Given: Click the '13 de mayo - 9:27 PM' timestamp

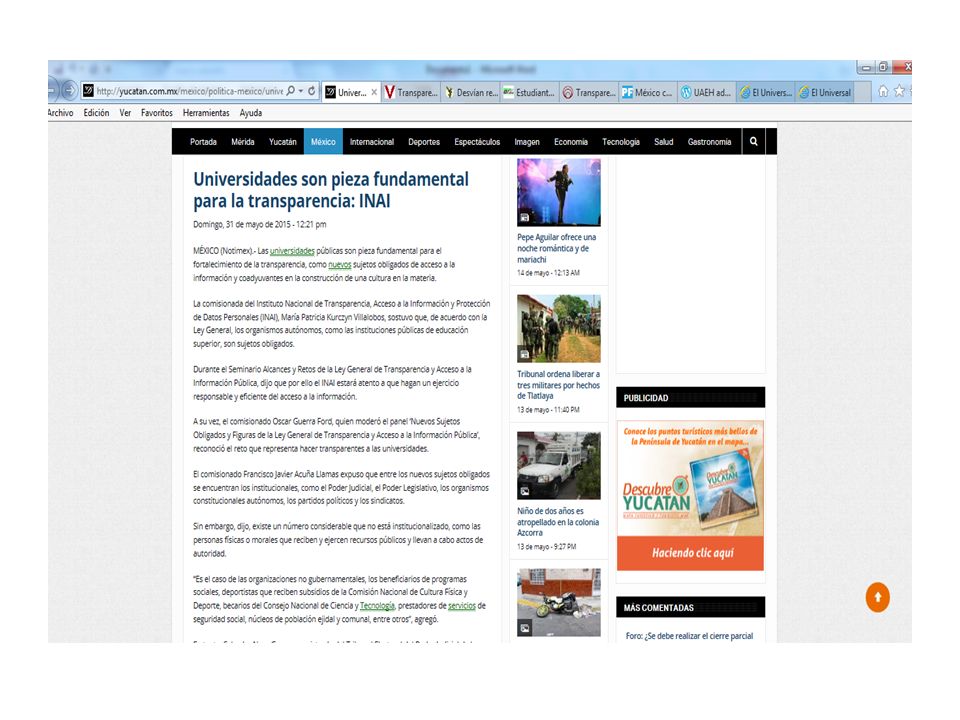Looking at the screenshot, I should (x=547, y=547).
